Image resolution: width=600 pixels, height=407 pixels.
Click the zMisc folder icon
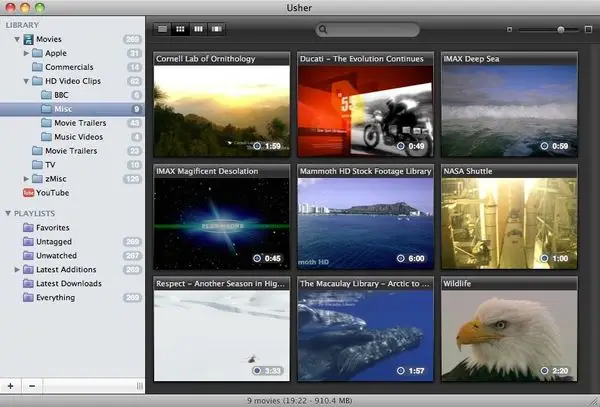pos(38,179)
